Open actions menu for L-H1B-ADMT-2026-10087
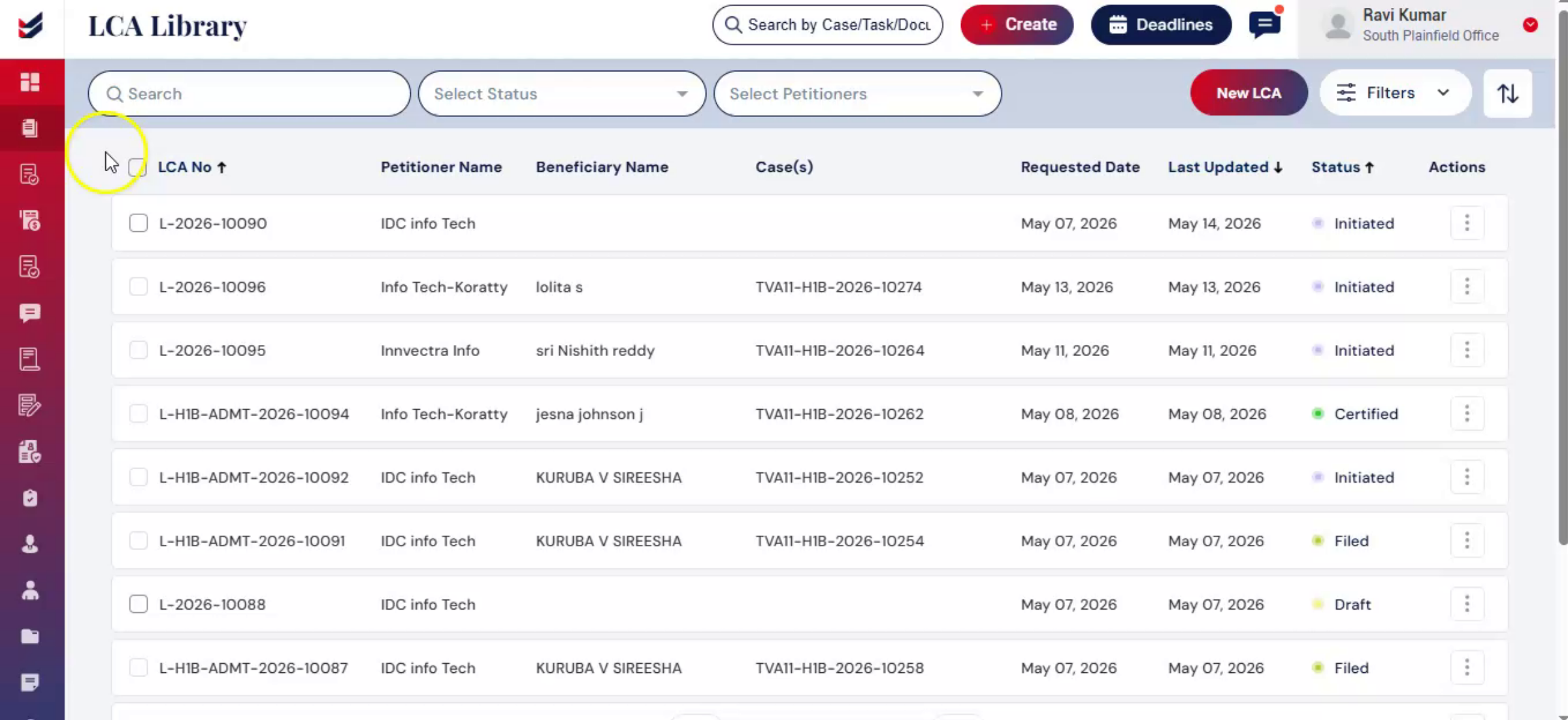Viewport: 1568px width, 720px height. click(1467, 668)
